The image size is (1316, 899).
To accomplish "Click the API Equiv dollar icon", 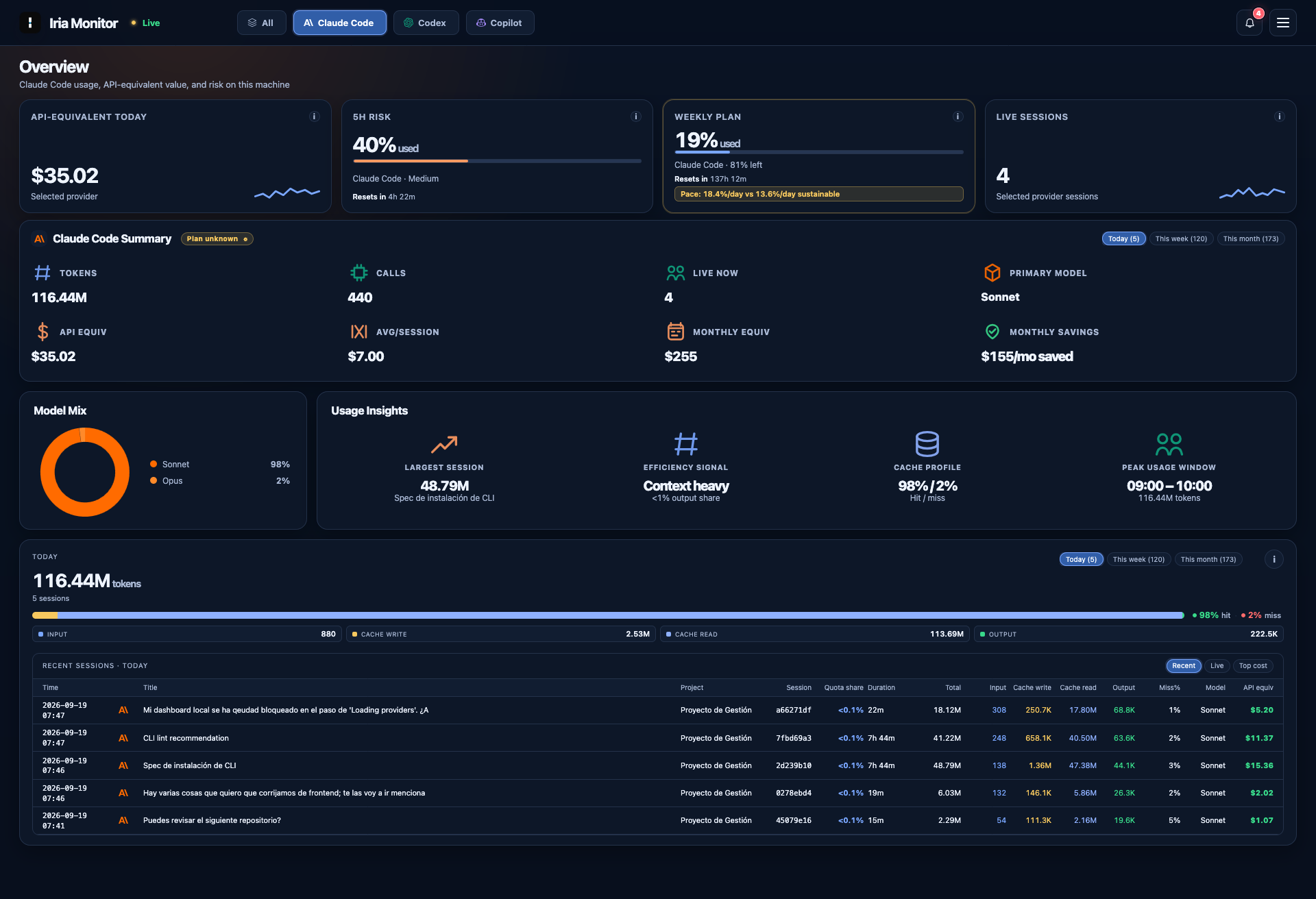I will (x=42, y=332).
